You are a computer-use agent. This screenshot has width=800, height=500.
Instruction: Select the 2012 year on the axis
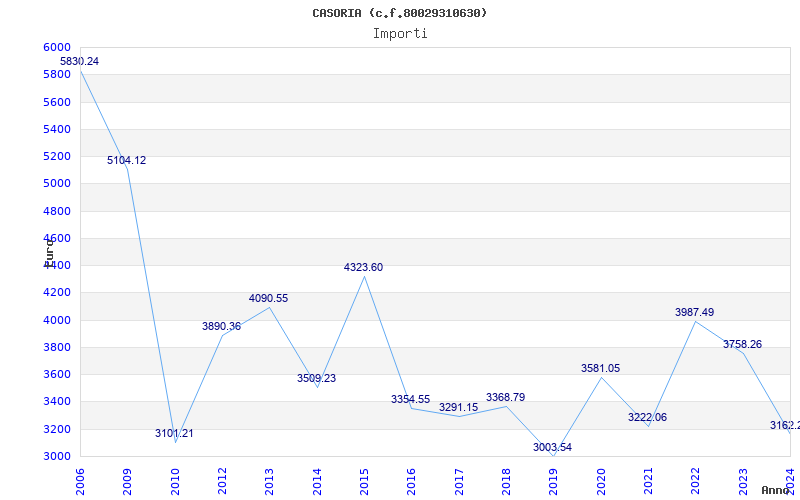pyautogui.click(x=222, y=482)
